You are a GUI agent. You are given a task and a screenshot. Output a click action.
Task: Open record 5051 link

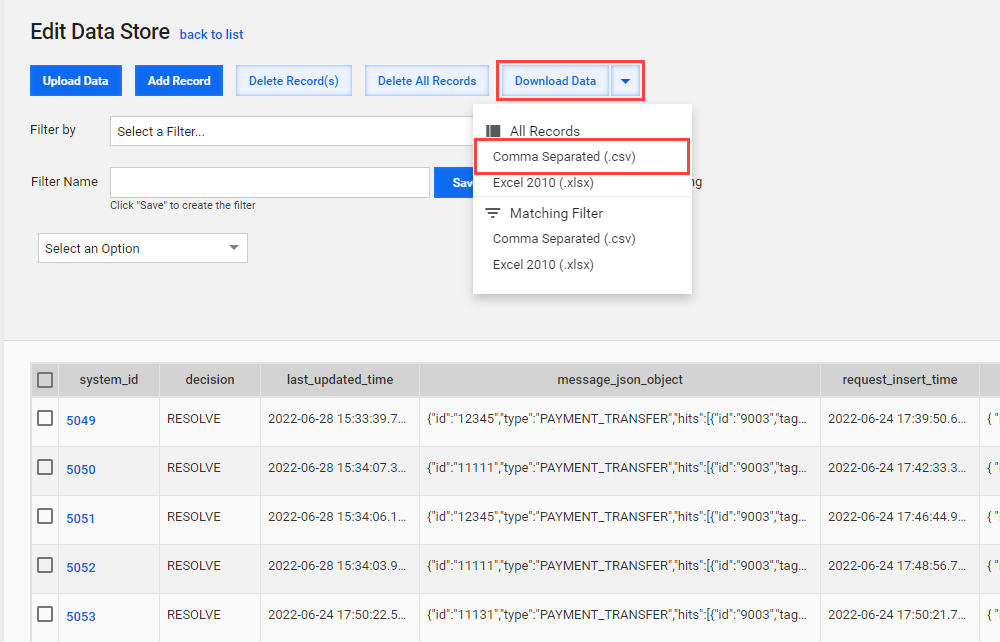(81, 519)
